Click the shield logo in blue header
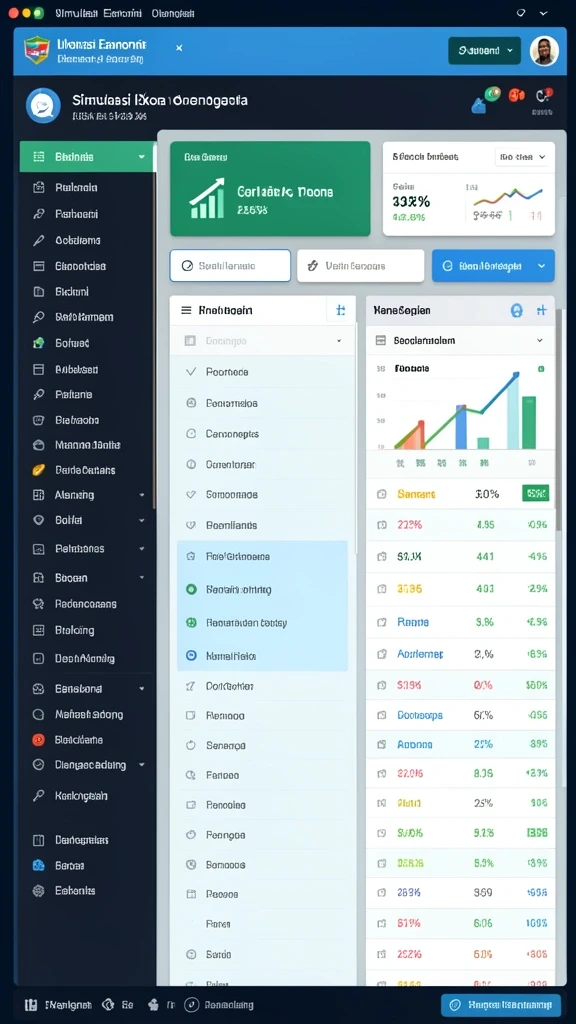 [x=37, y=50]
